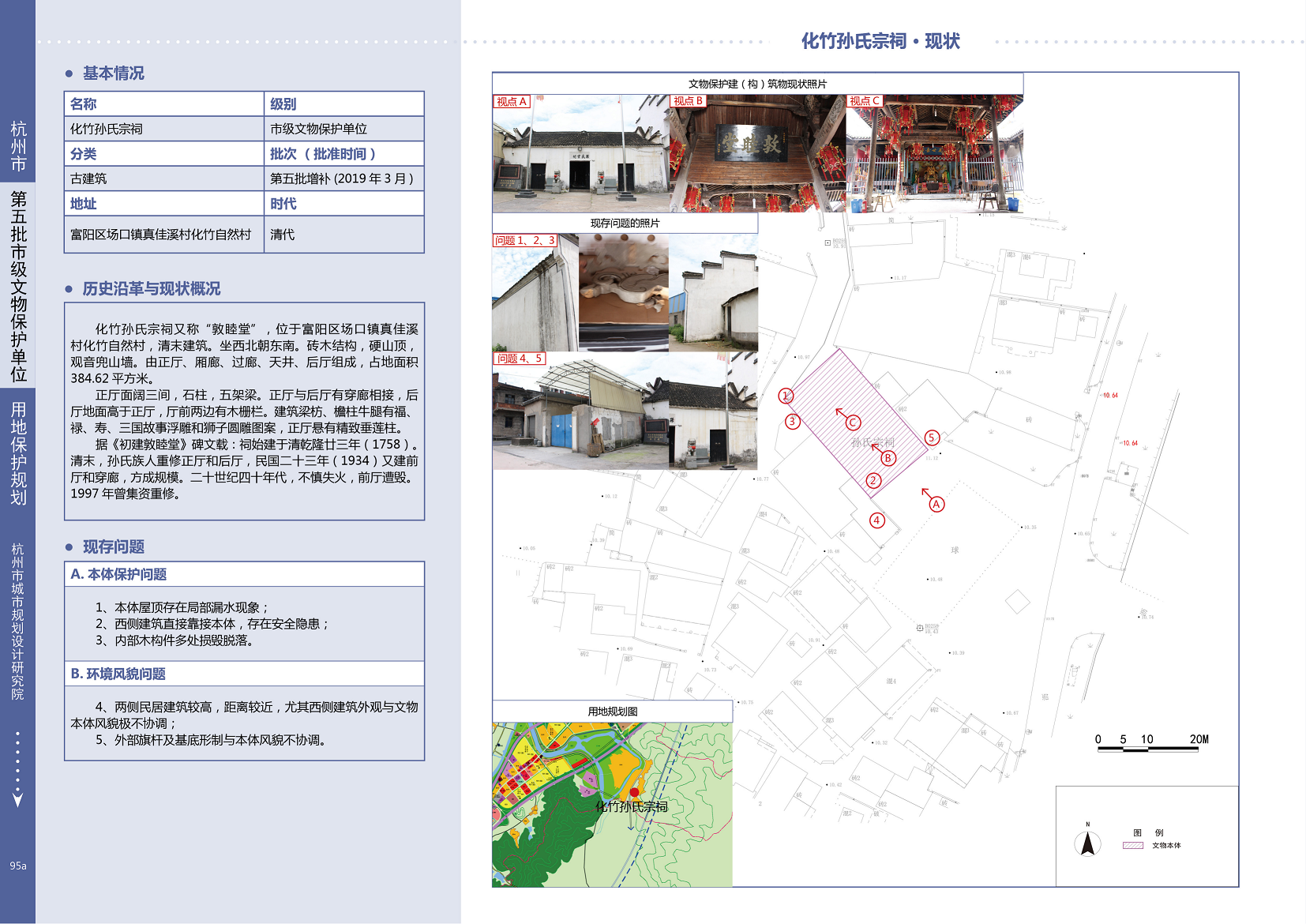Click the 化竹孙氏宗祠 label on the land-use map

[x=632, y=806]
